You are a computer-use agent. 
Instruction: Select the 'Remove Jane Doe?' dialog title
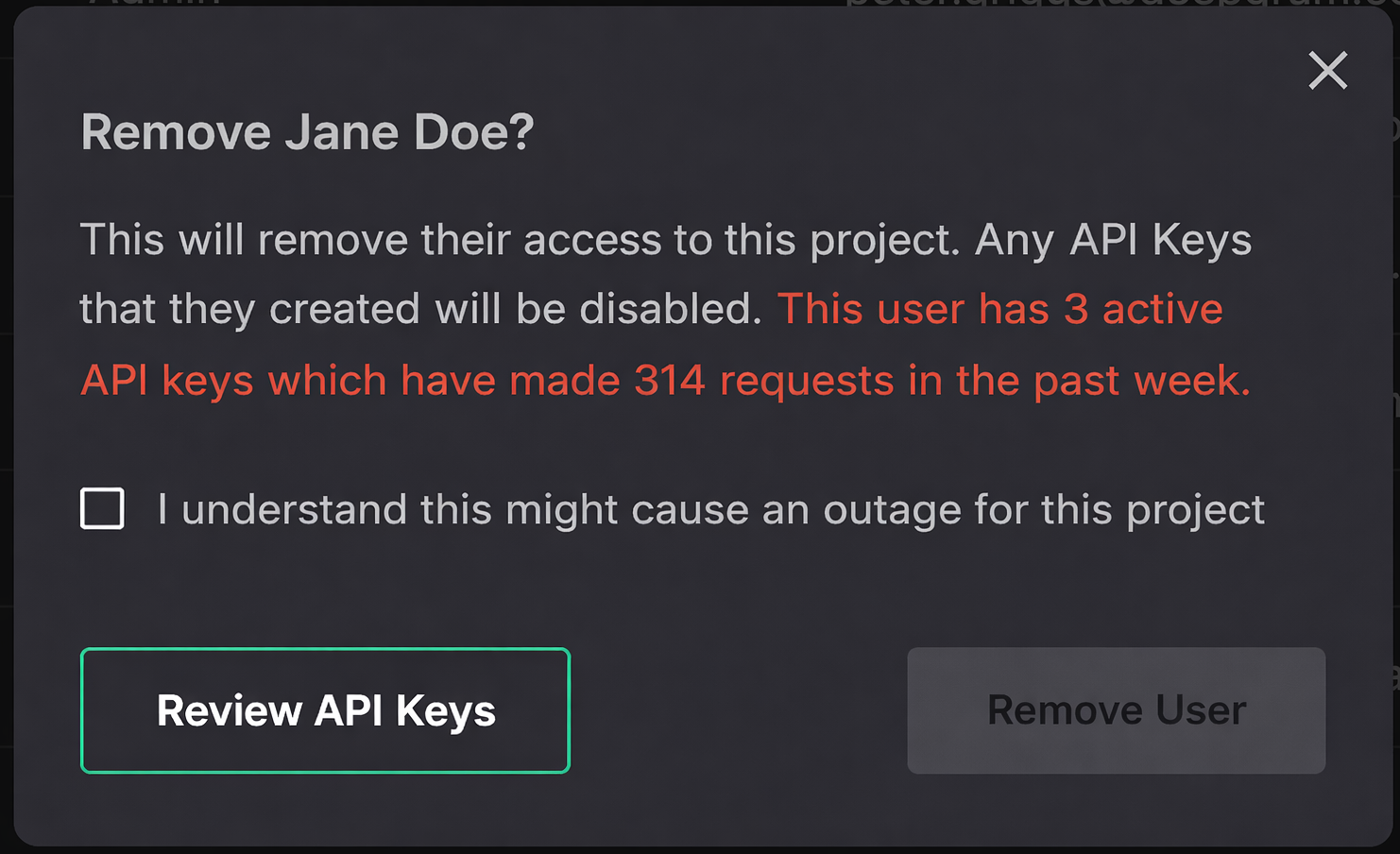[307, 131]
